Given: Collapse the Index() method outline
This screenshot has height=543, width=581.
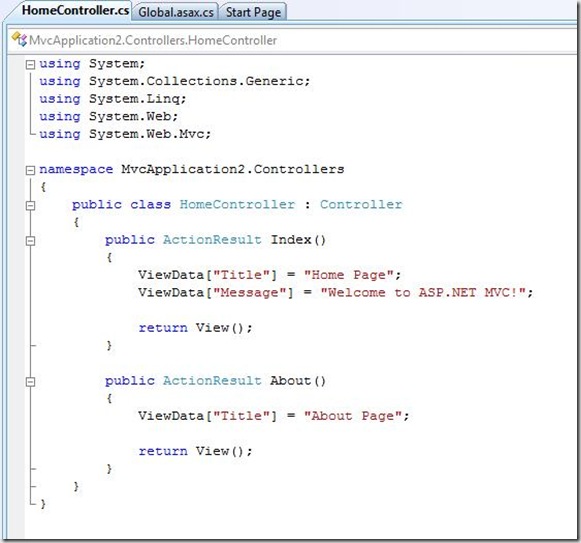Looking at the screenshot, I should tap(30, 241).
